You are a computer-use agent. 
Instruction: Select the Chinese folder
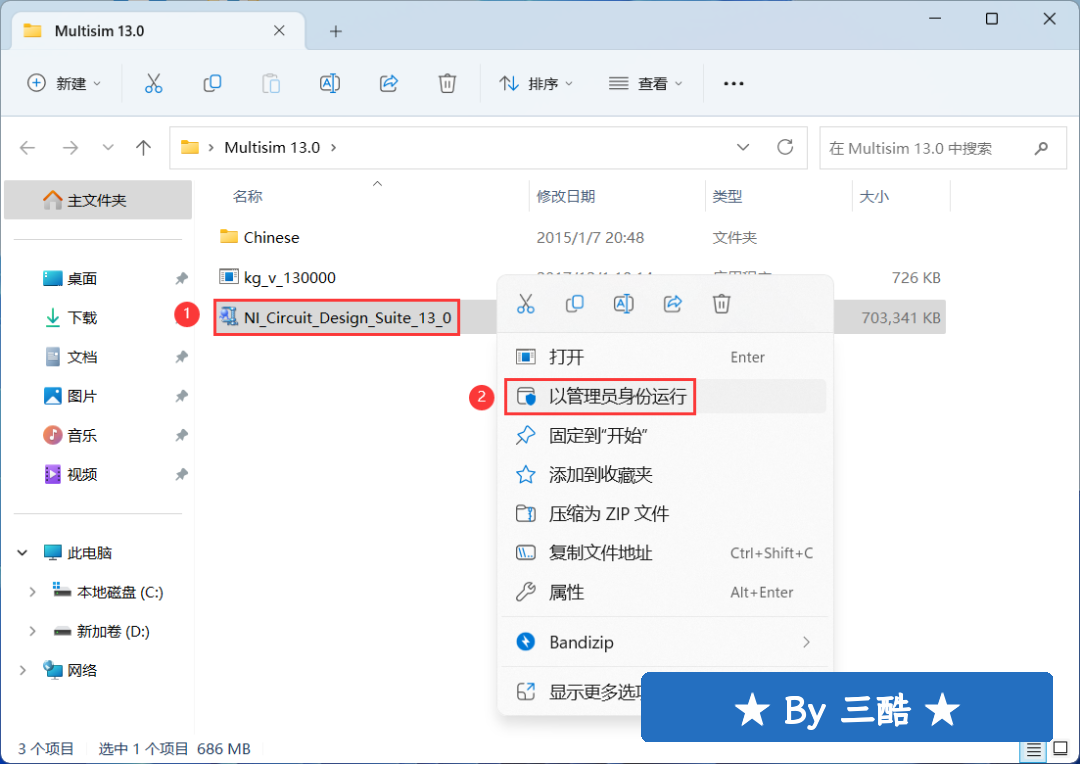pos(271,238)
